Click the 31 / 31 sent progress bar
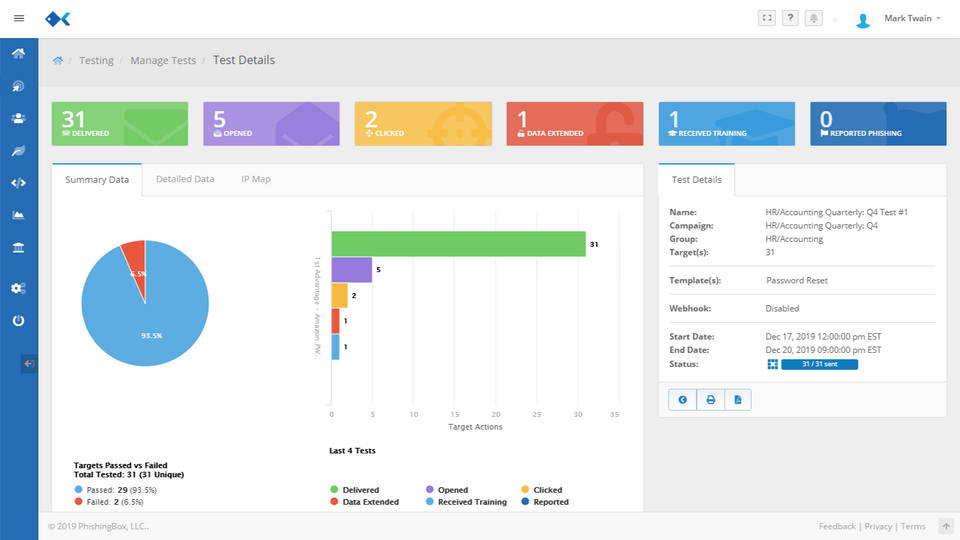This screenshot has height=540, width=960. tap(819, 364)
